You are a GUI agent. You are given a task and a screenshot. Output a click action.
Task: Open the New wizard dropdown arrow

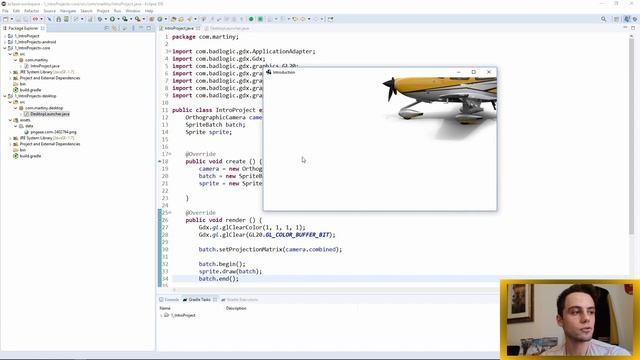point(12,19)
